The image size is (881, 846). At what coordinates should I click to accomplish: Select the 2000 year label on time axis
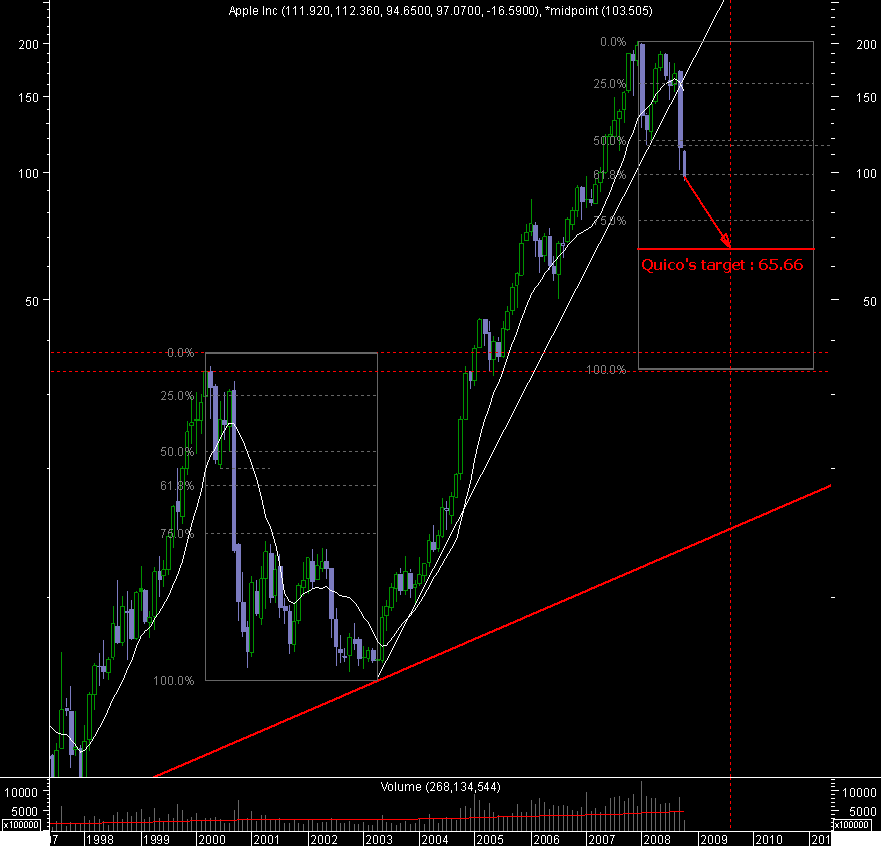[211, 839]
